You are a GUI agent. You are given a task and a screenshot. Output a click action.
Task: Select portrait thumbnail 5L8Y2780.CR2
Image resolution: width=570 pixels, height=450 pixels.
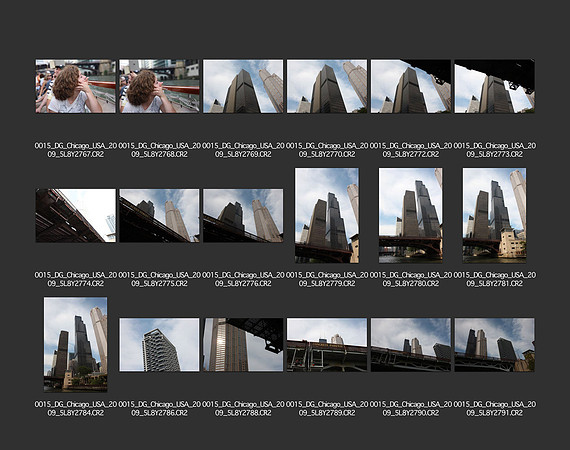point(411,215)
